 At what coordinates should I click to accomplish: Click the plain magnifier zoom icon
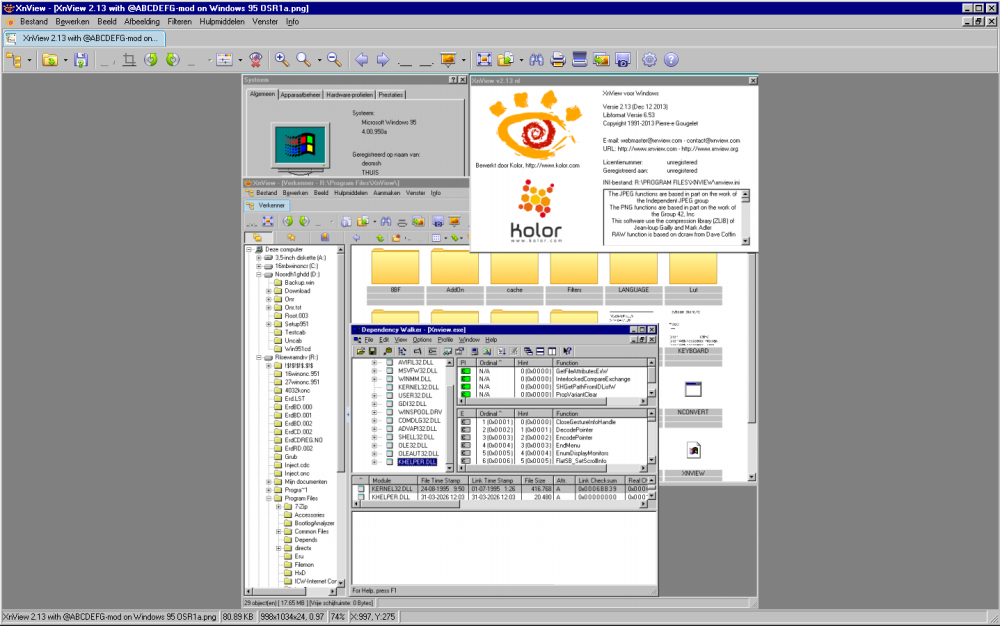(304, 60)
